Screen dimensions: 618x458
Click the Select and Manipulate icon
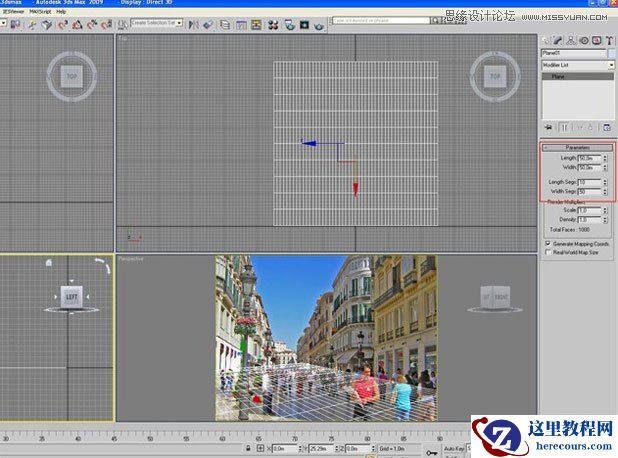(x=32, y=25)
